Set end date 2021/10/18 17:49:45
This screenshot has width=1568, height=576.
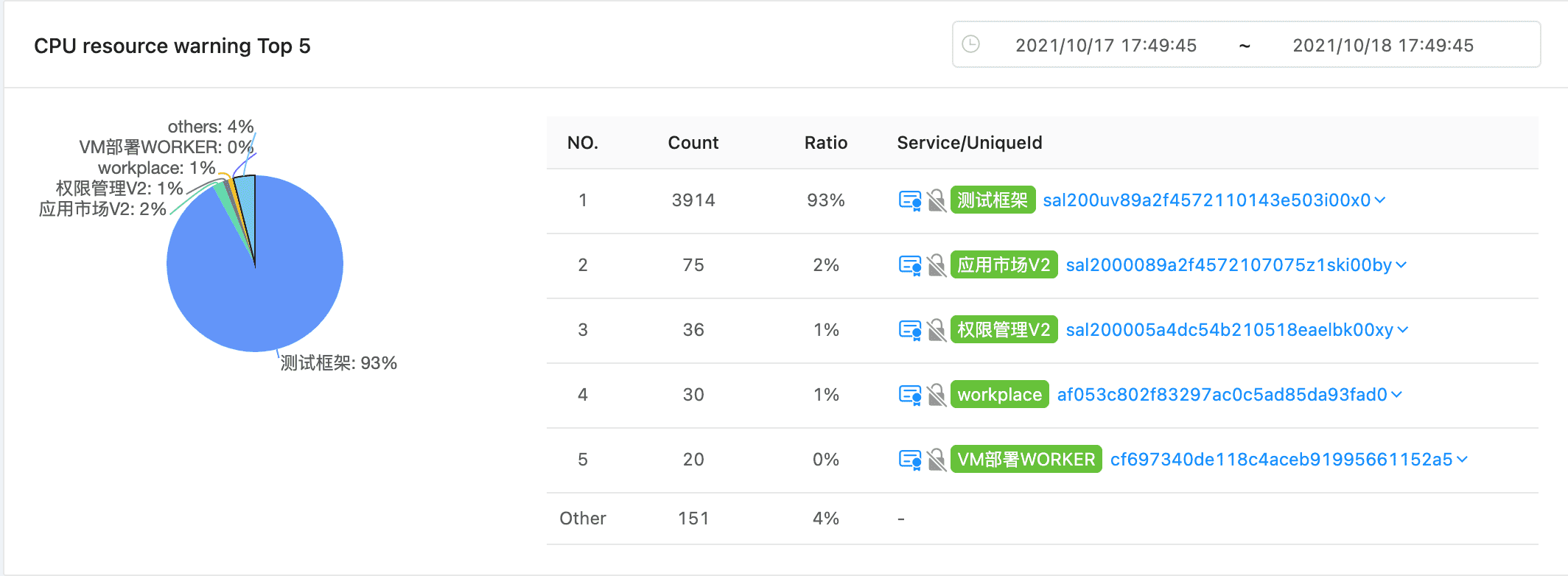tap(1383, 45)
